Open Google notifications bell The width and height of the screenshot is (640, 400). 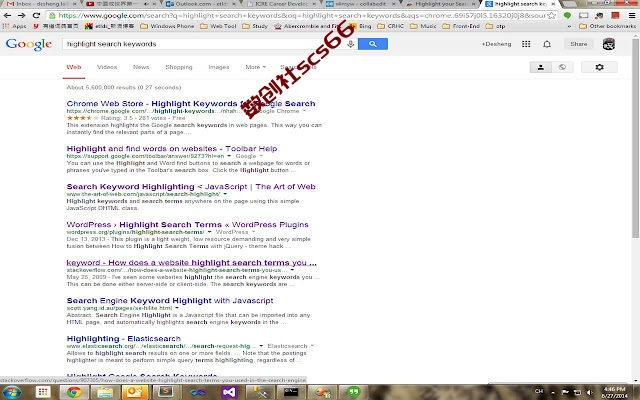click(547, 44)
